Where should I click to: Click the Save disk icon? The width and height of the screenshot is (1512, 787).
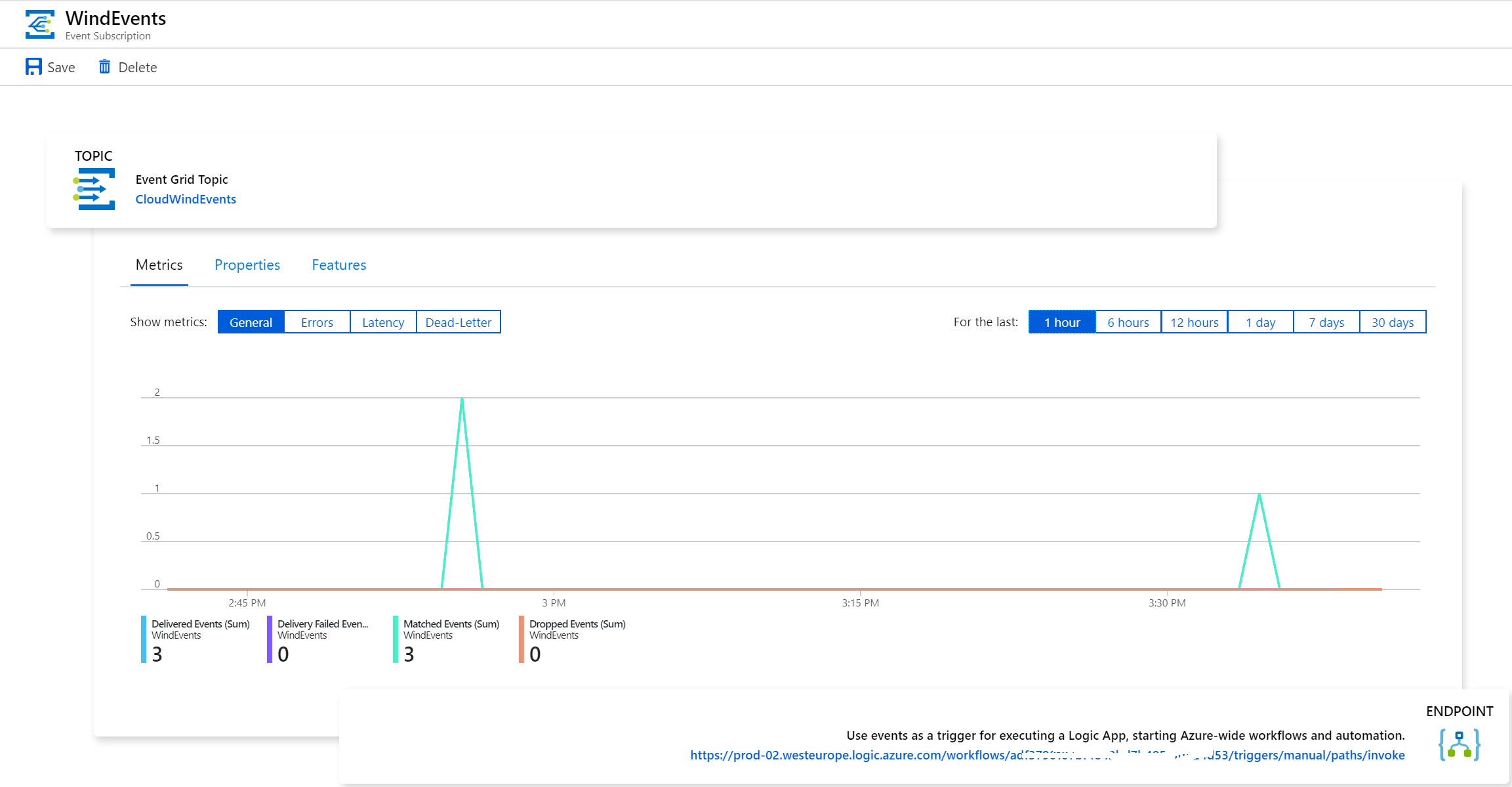[x=33, y=67]
